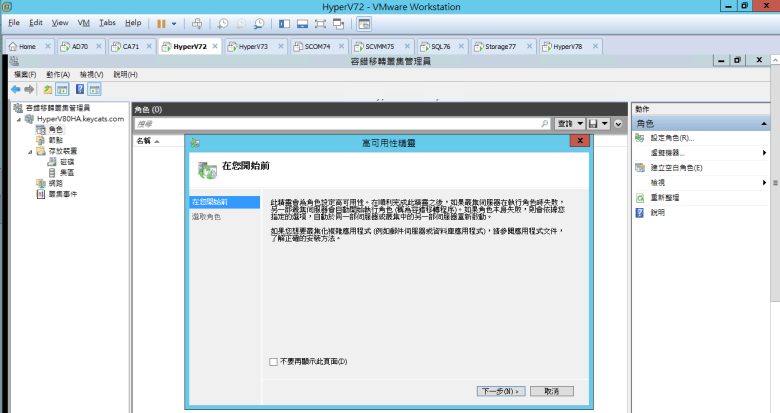Viewport: 780px width, 413px height.
Task: Click the take snapshot clock icon
Action: coord(223,22)
